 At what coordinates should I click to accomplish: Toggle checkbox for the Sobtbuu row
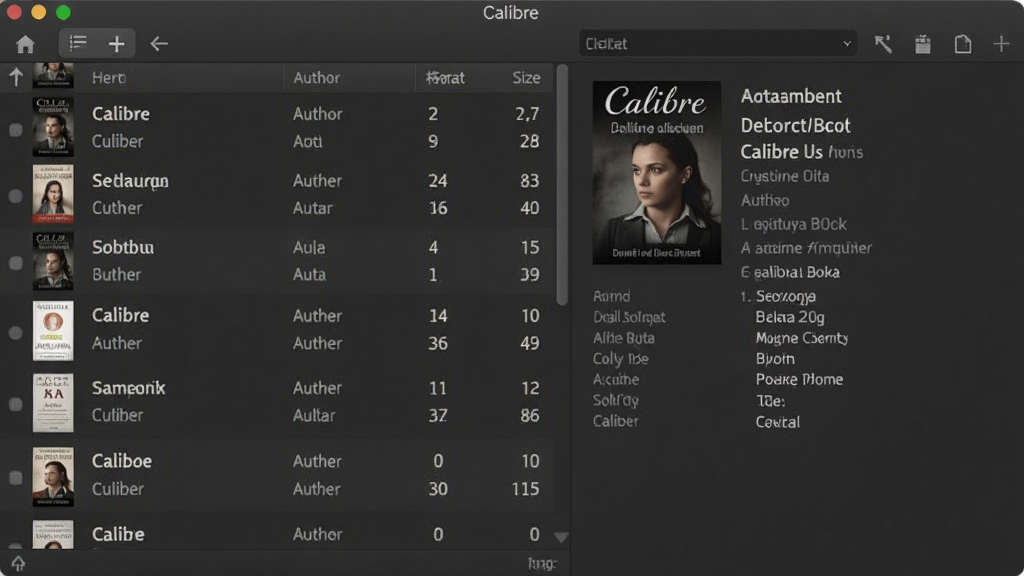tap(16, 263)
